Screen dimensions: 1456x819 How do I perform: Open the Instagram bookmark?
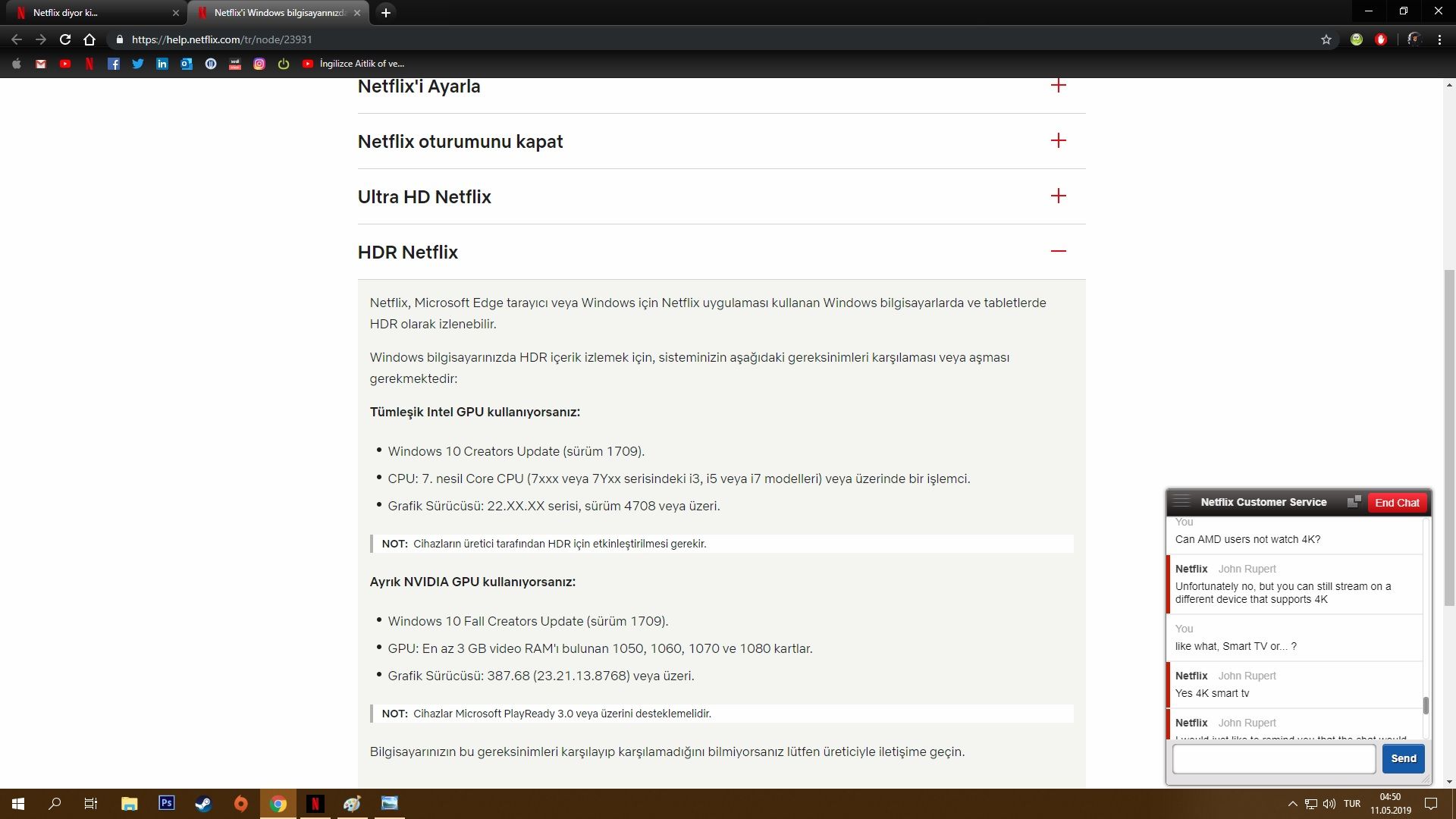point(259,64)
